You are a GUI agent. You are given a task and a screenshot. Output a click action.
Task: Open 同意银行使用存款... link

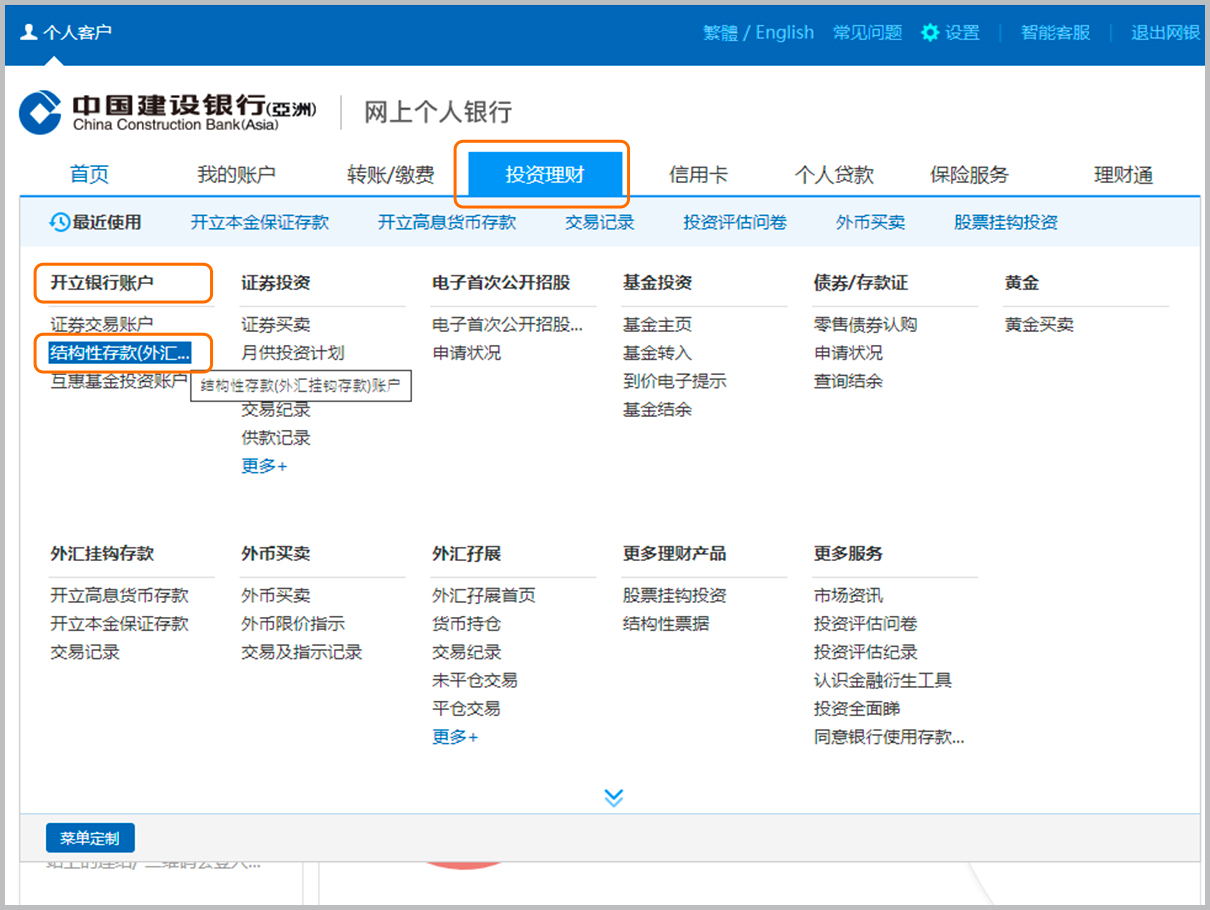(889, 738)
